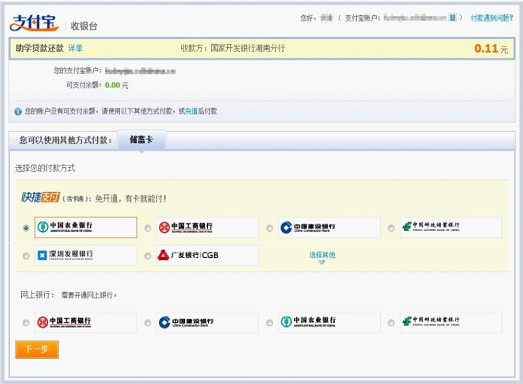Open the 付款遇到问题? help link
The height and width of the screenshot is (384, 523).
tap(492, 18)
